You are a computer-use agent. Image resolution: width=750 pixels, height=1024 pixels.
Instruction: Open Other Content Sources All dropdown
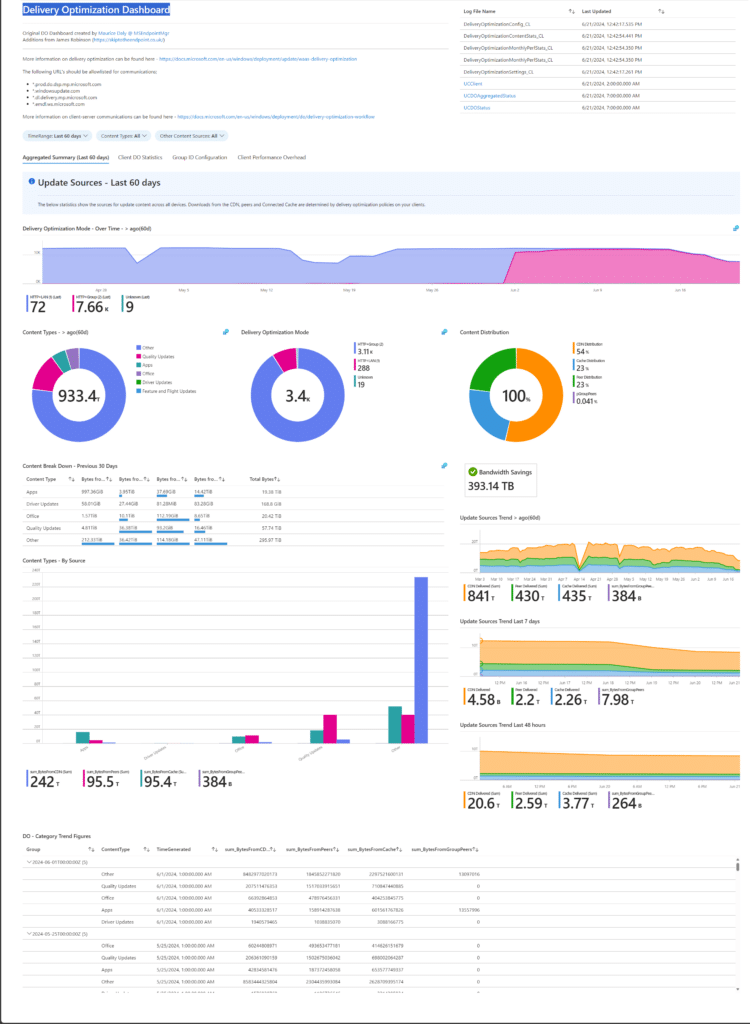pyautogui.click(x=192, y=135)
